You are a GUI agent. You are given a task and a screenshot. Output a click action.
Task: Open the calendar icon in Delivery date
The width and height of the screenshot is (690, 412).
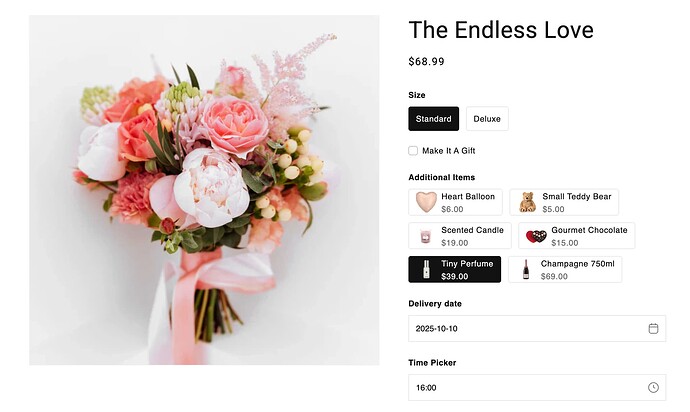click(653, 328)
